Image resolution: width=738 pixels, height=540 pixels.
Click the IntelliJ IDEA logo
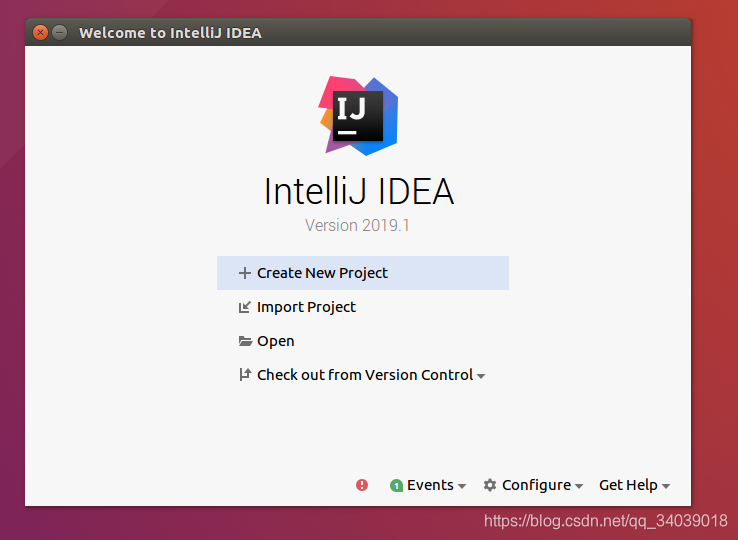359,116
